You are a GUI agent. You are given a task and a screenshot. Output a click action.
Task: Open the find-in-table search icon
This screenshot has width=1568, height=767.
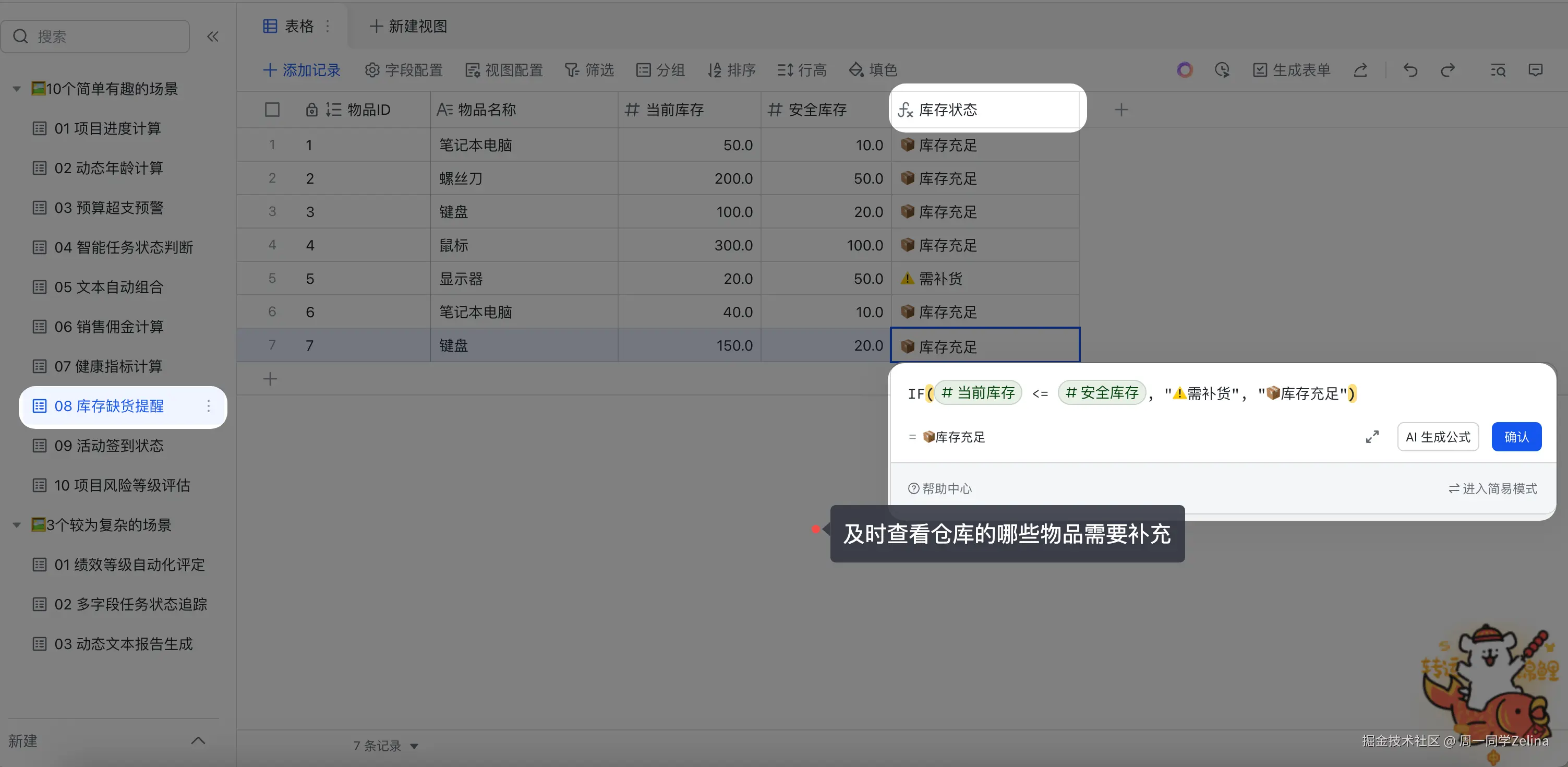tap(1498, 70)
